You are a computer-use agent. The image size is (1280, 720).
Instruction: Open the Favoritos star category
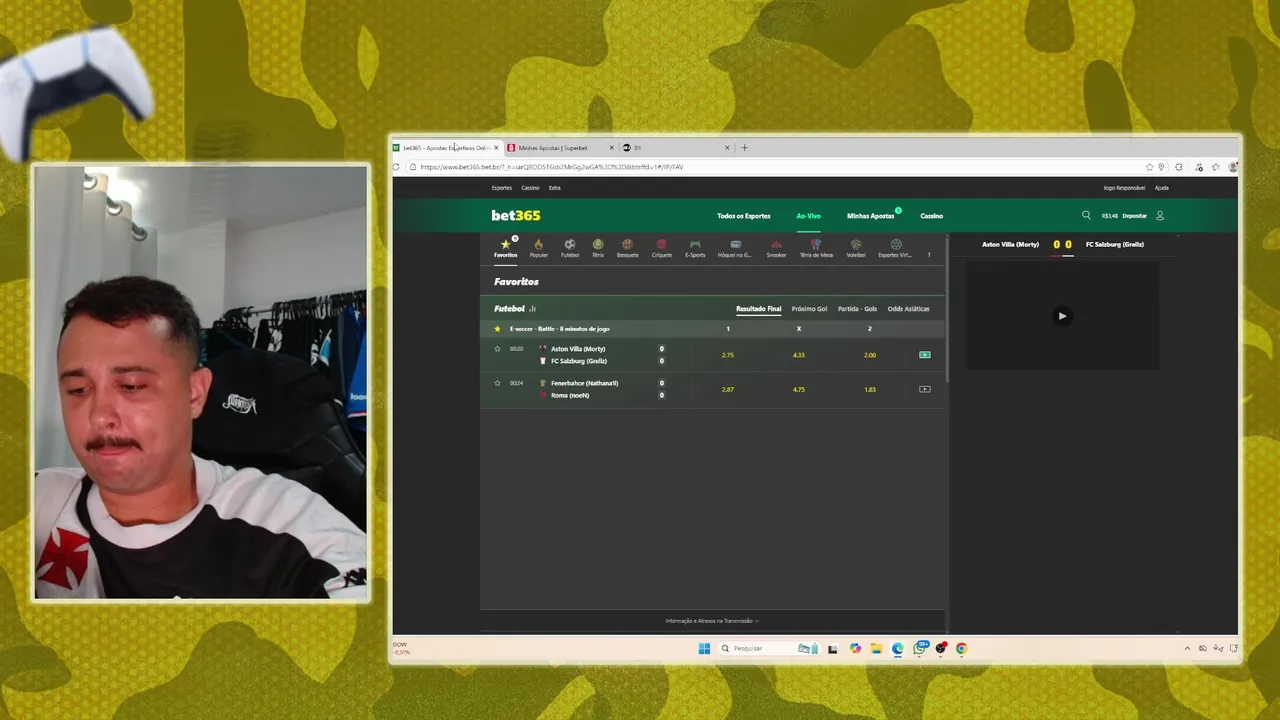[x=506, y=248]
